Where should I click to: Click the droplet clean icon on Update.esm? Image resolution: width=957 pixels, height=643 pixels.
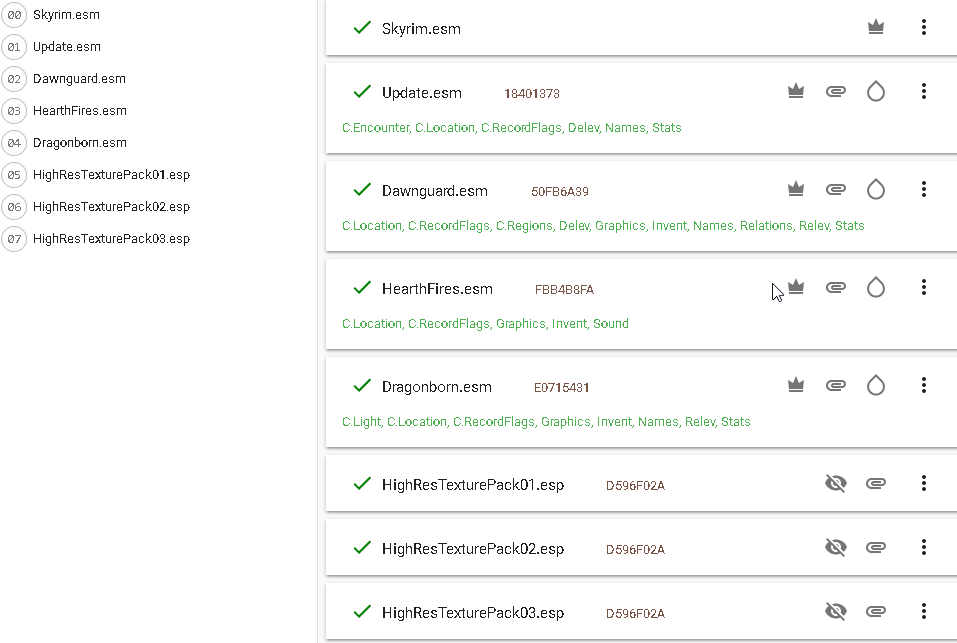tap(876, 92)
